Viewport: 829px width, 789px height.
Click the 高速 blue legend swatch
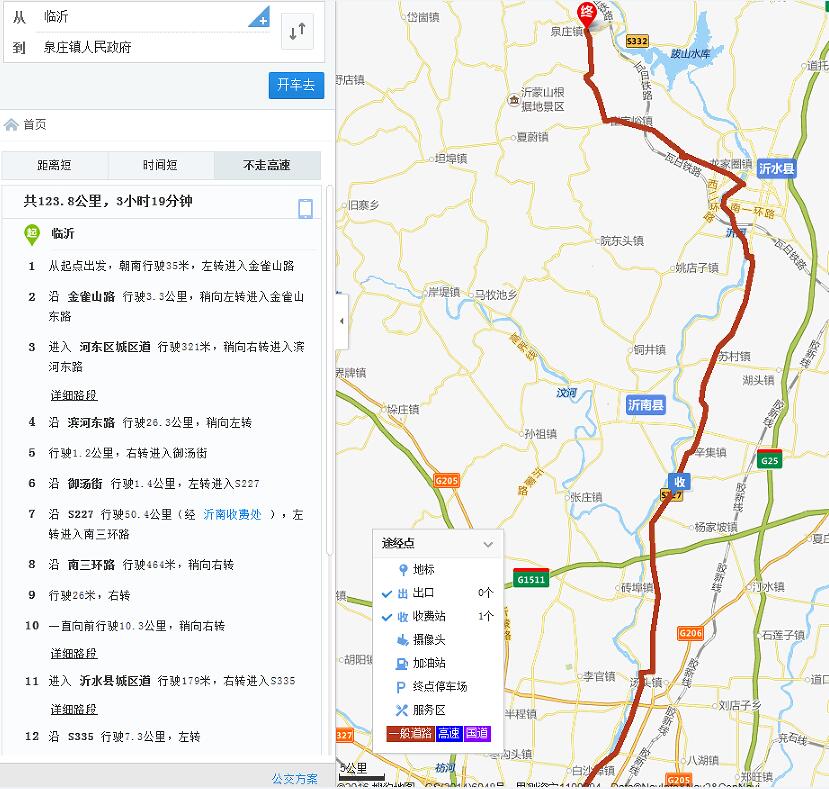(x=449, y=733)
